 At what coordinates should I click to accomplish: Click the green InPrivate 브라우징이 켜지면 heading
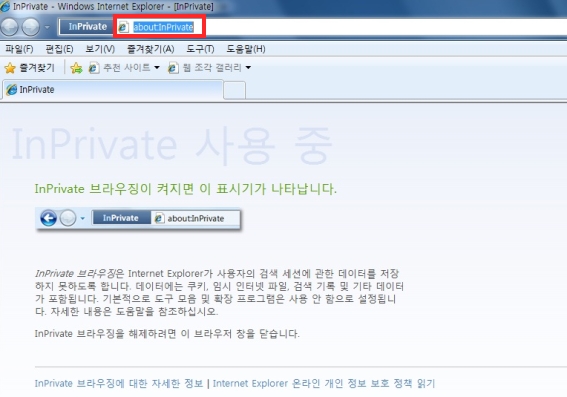point(186,189)
